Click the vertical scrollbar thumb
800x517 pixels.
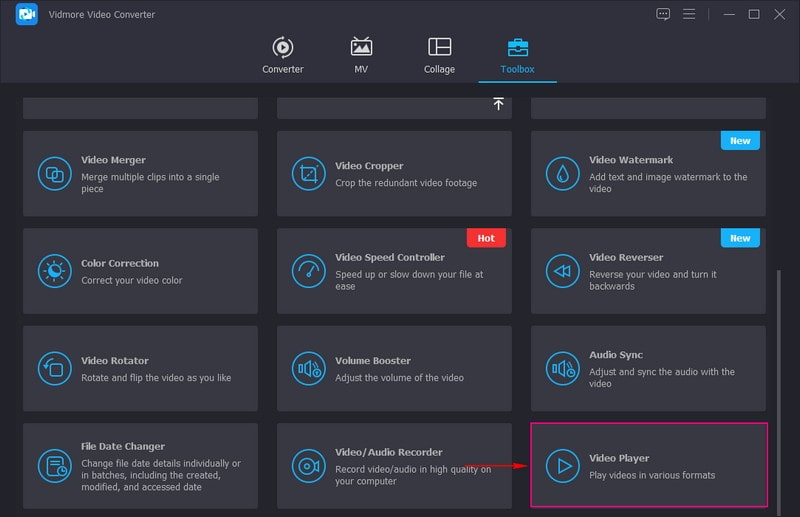point(779,390)
